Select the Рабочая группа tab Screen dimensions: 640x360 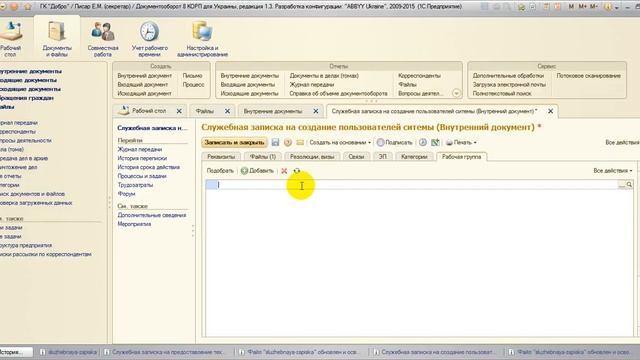tap(461, 157)
